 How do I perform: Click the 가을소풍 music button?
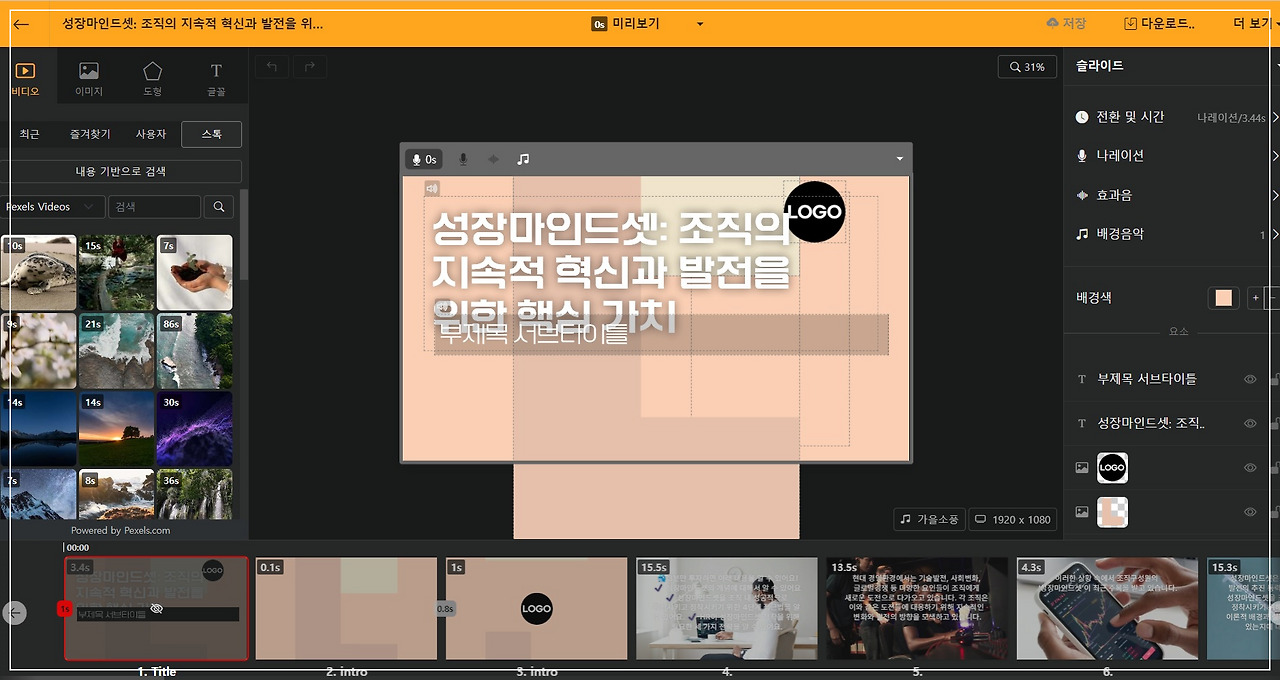(x=929, y=520)
